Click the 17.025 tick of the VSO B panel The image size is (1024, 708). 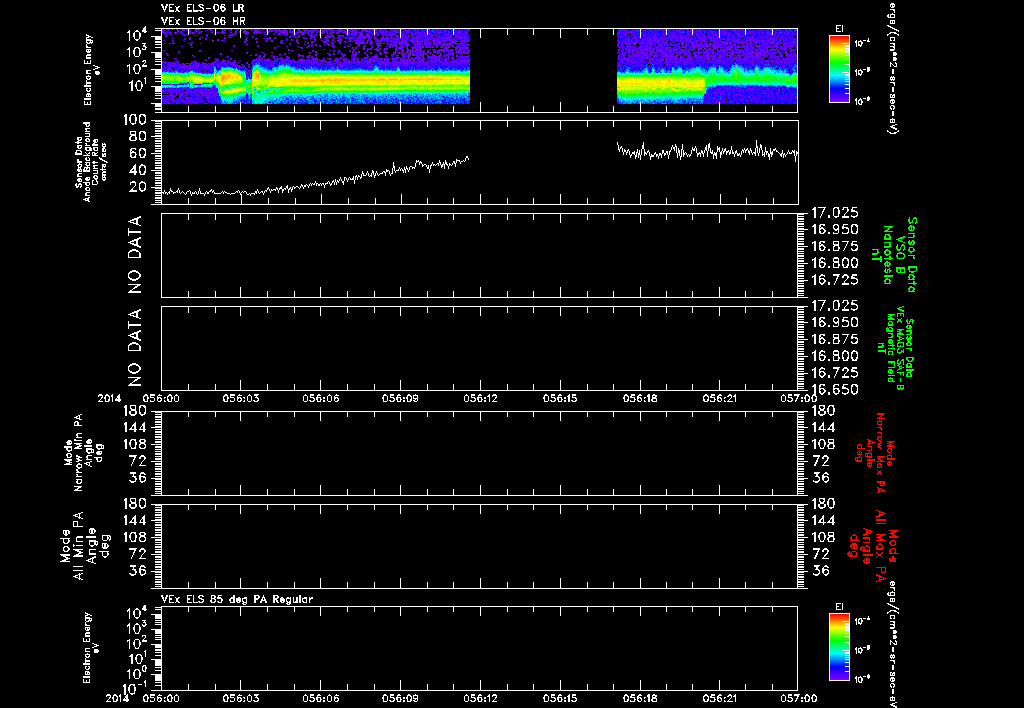834,213
